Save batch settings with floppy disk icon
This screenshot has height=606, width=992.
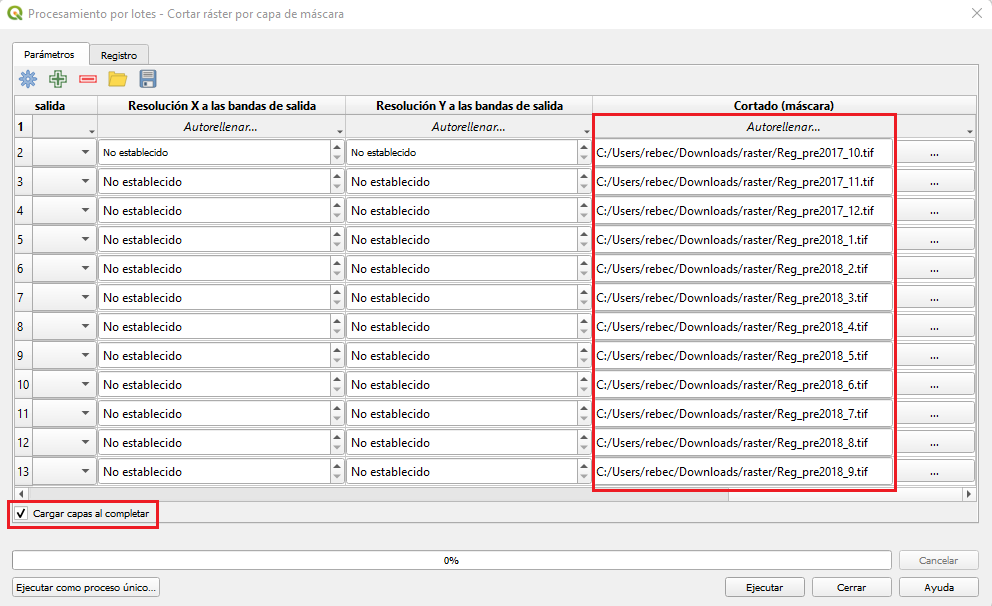coord(148,79)
